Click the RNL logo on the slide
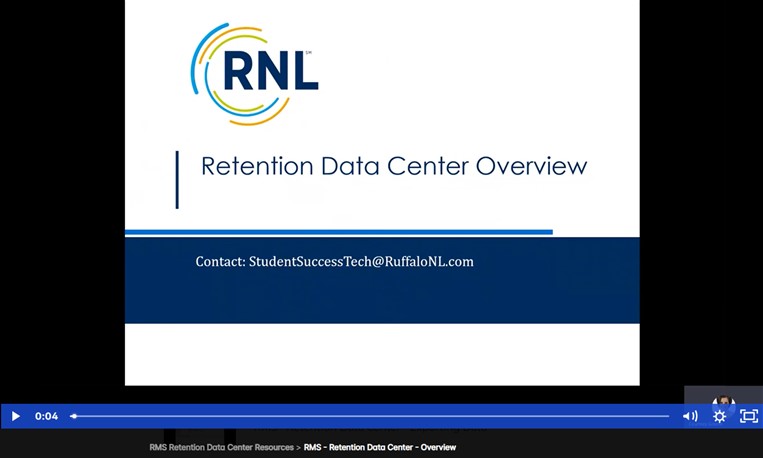This screenshot has height=458, width=763. coord(254,74)
